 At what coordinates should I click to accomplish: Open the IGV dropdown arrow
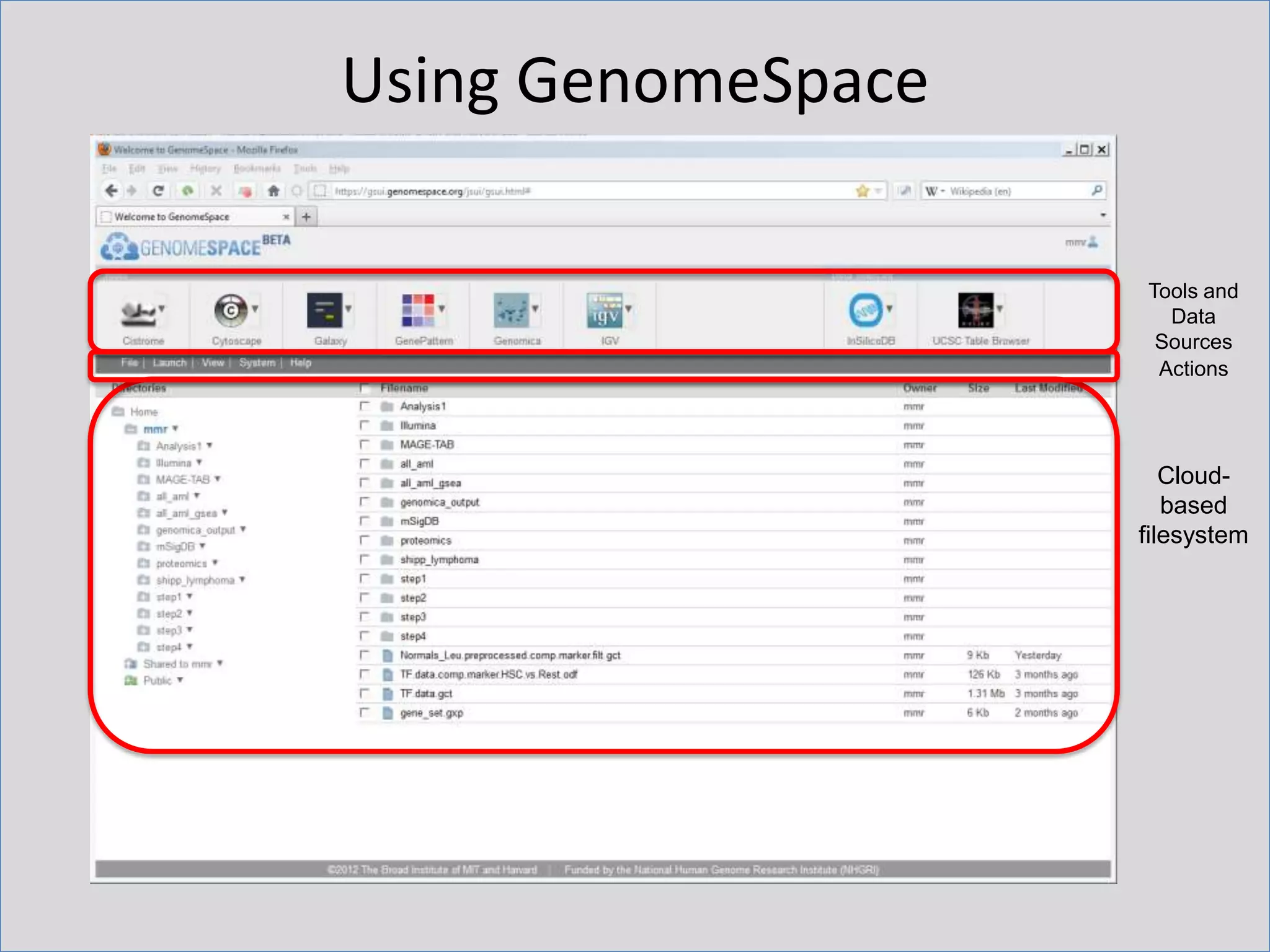click(628, 308)
